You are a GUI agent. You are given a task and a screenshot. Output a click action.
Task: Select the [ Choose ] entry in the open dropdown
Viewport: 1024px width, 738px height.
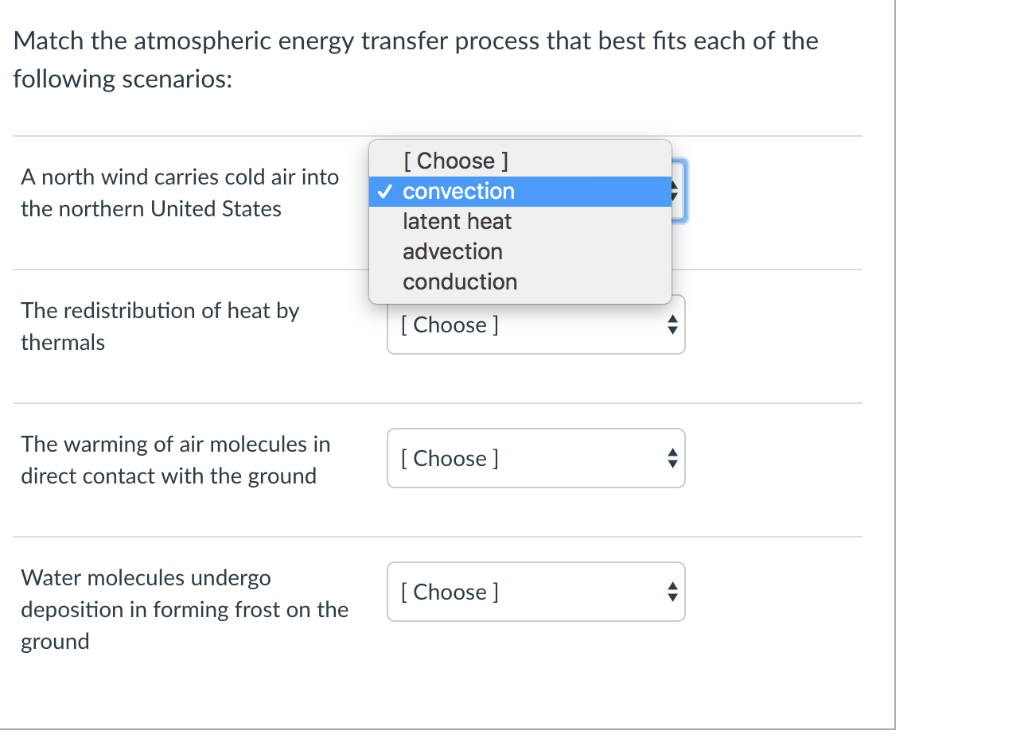point(456,160)
